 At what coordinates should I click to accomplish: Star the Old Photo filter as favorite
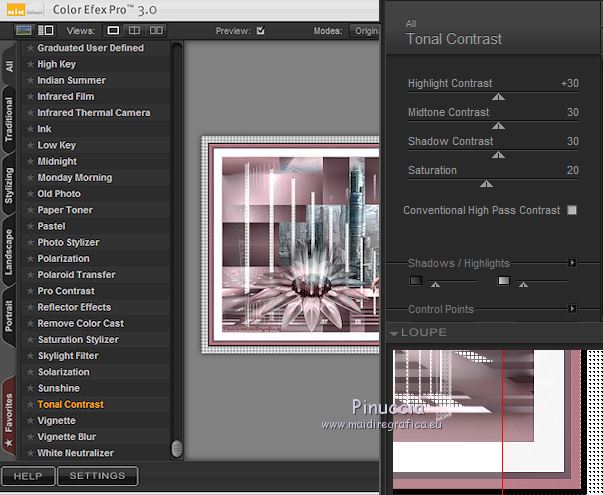30,194
